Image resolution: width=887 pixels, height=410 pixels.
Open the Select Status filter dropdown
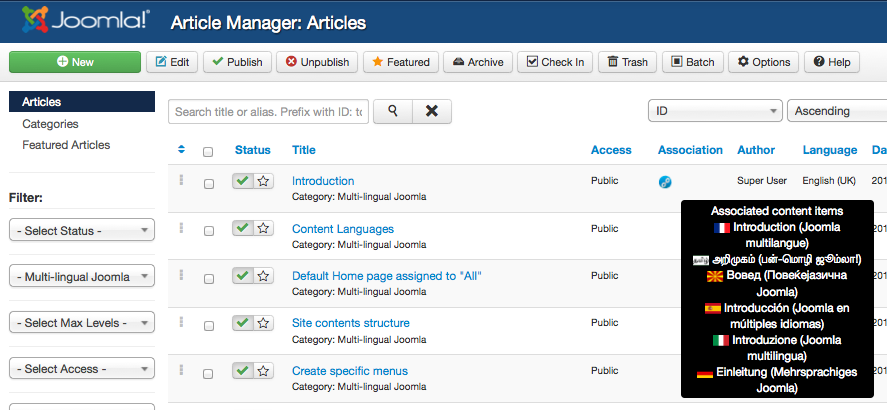(x=82, y=231)
